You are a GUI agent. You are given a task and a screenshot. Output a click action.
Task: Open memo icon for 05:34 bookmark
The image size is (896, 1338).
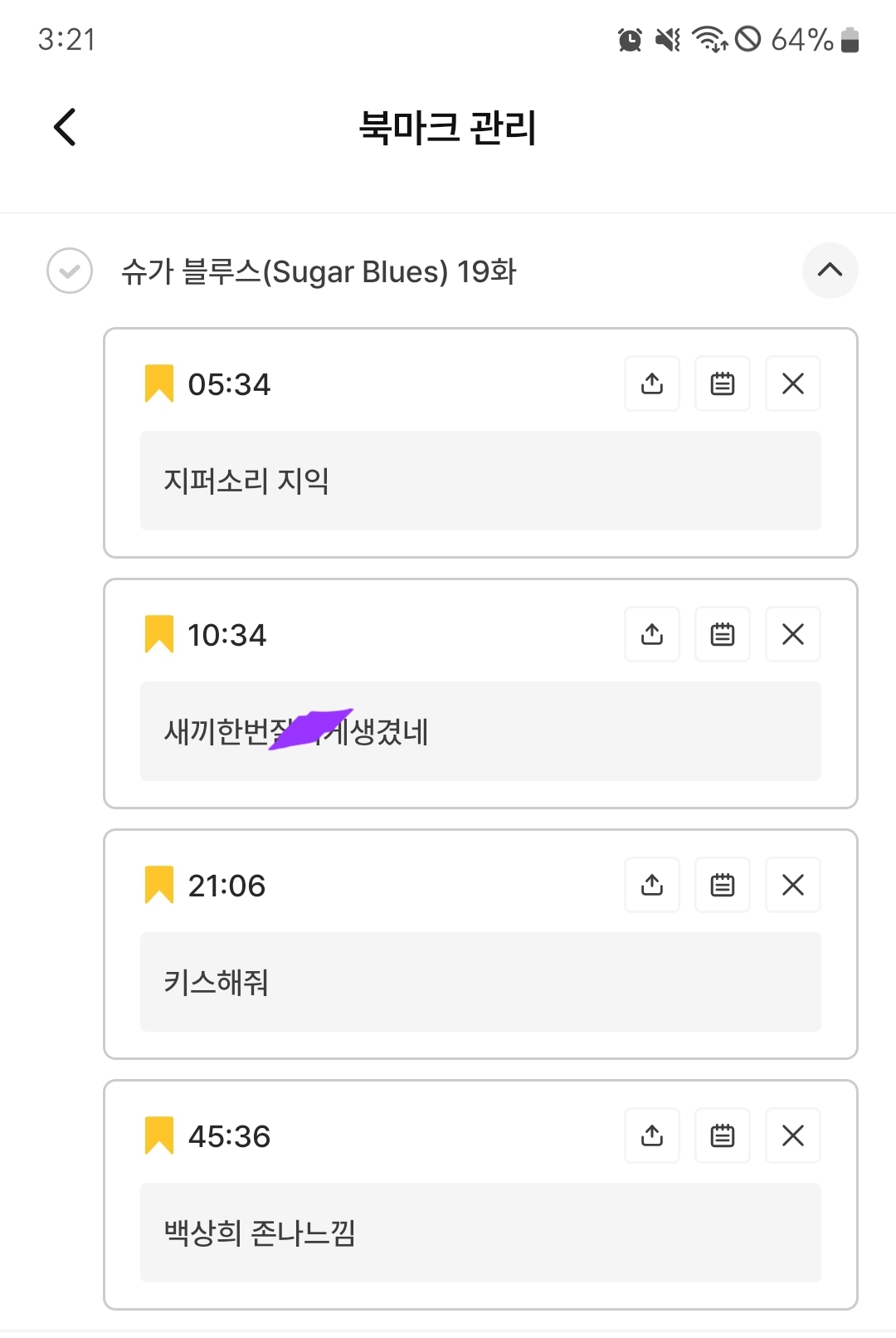click(x=723, y=383)
